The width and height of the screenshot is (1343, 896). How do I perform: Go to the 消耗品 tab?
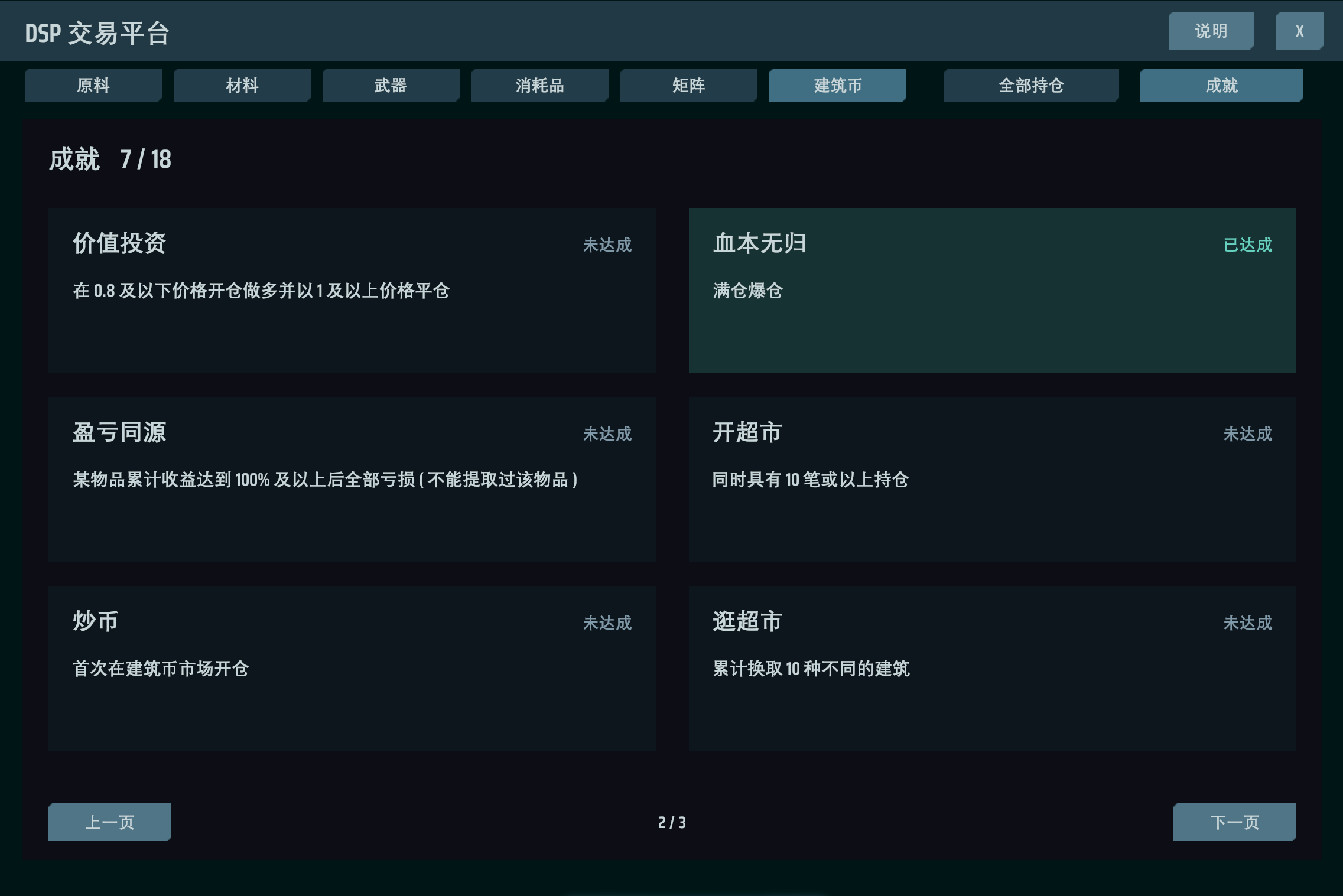tap(539, 85)
